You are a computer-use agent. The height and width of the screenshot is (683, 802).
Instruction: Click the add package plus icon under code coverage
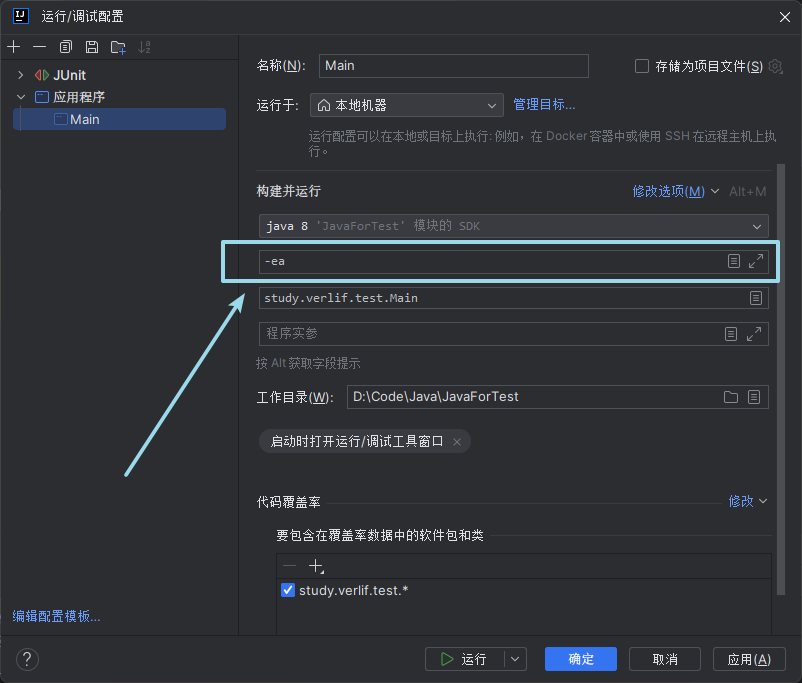pos(317,566)
